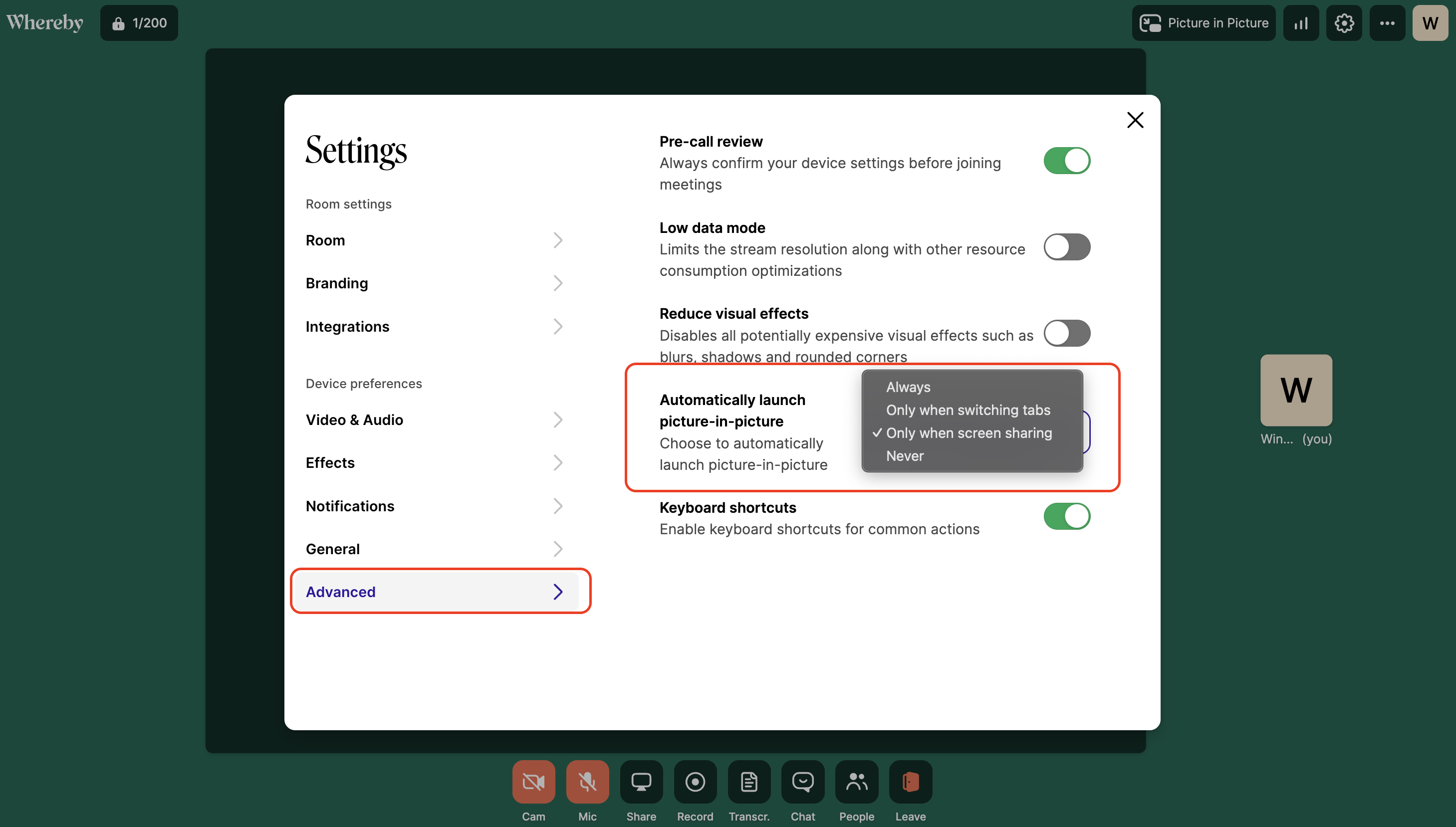This screenshot has width=1456, height=827.
Task: Click the Picture in Picture button
Action: click(1203, 23)
